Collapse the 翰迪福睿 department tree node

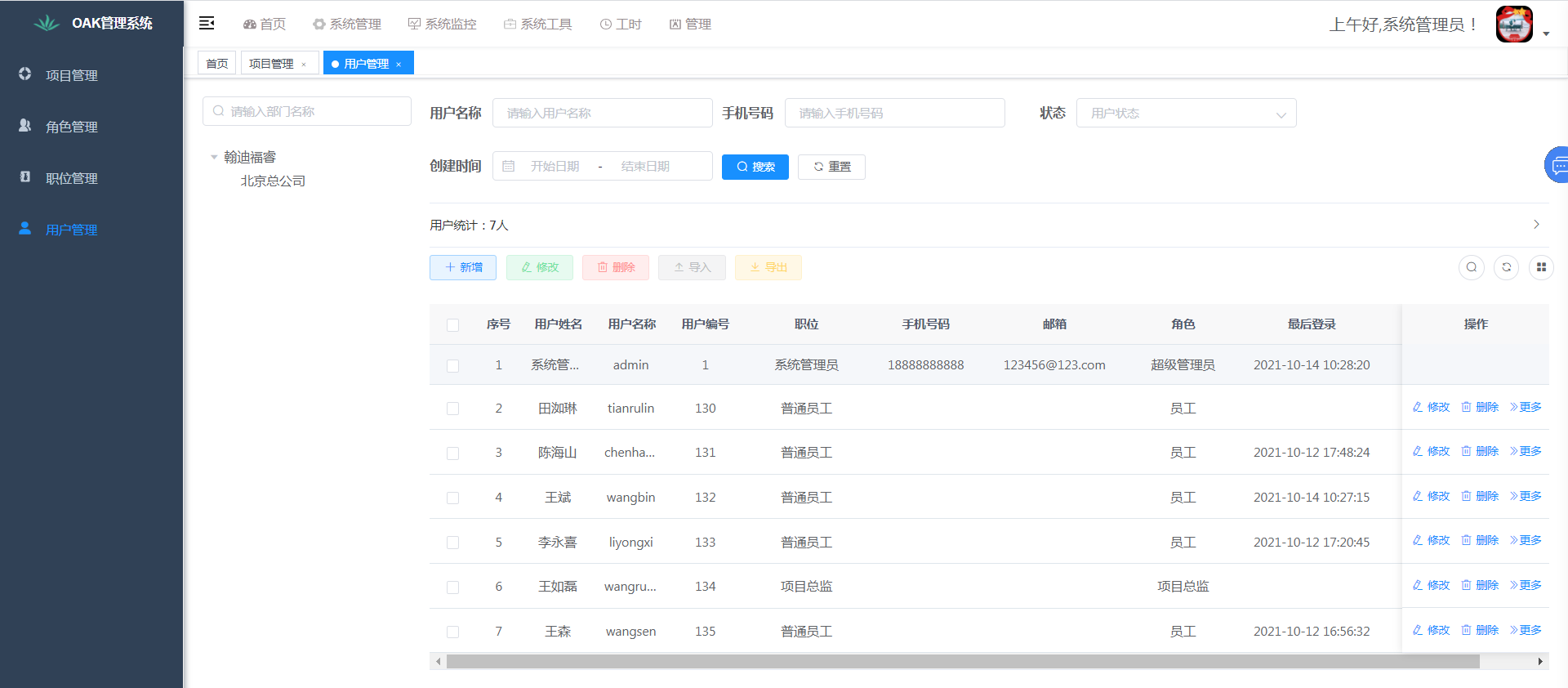tap(214, 157)
